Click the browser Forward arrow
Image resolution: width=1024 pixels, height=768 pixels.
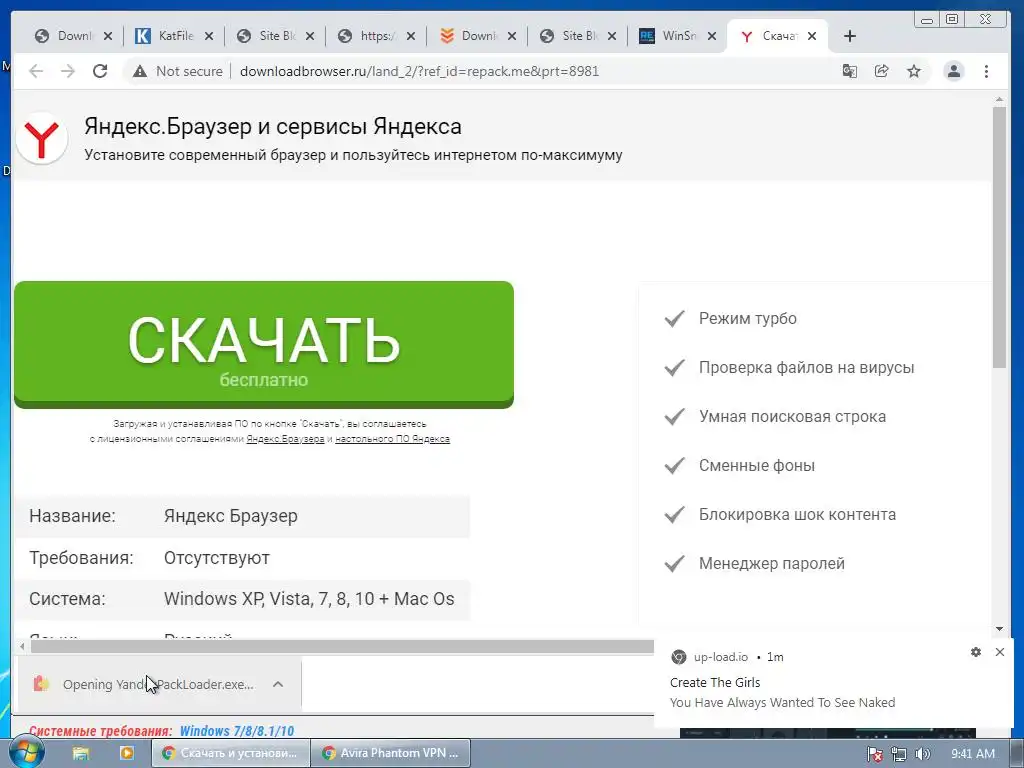(x=68, y=71)
